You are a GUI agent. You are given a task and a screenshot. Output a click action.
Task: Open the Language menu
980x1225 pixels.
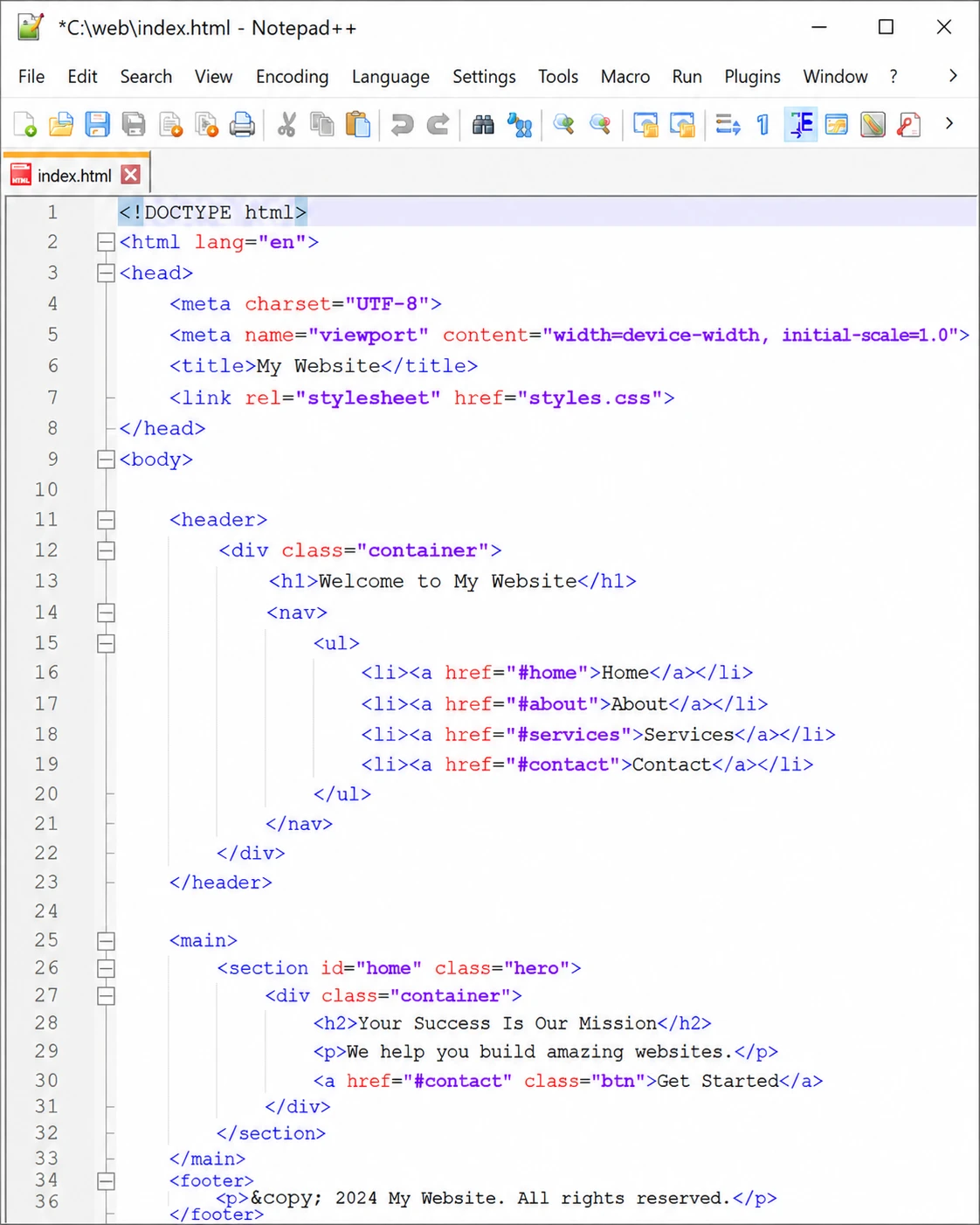pyautogui.click(x=390, y=77)
